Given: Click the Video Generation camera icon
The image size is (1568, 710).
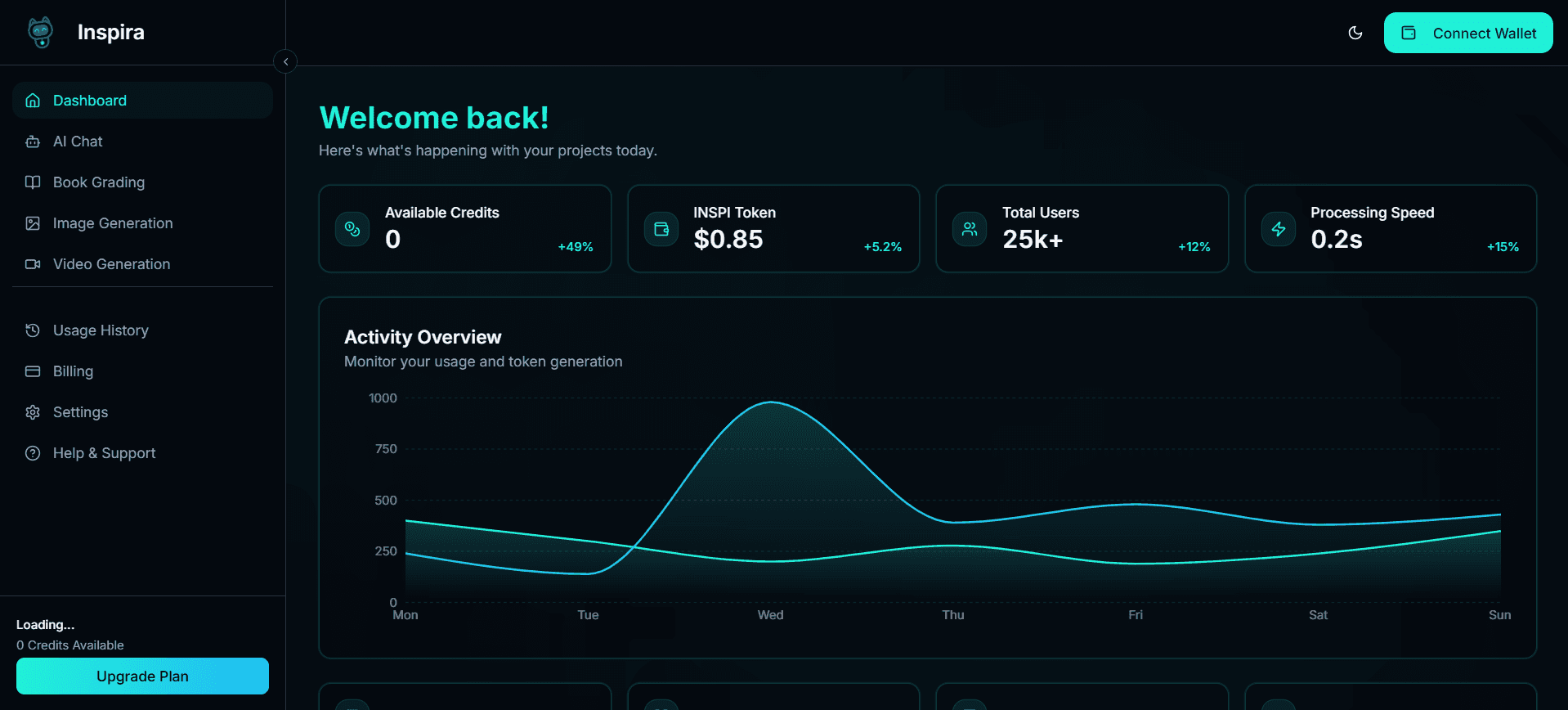Looking at the screenshot, I should [x=33, y=264].
